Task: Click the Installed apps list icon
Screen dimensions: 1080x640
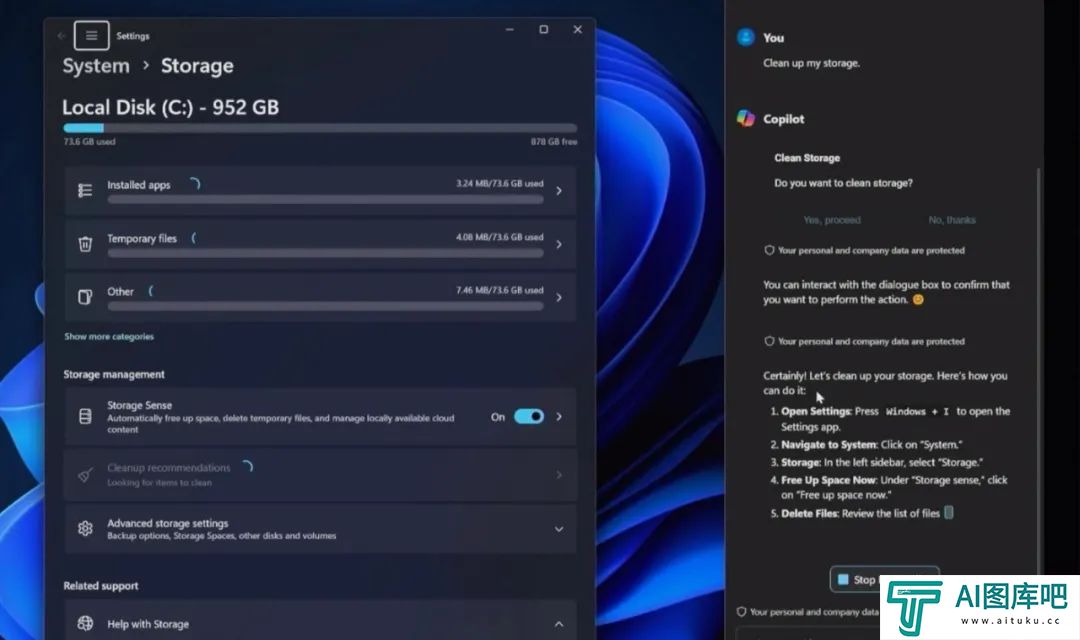Action: coord(85,190)
